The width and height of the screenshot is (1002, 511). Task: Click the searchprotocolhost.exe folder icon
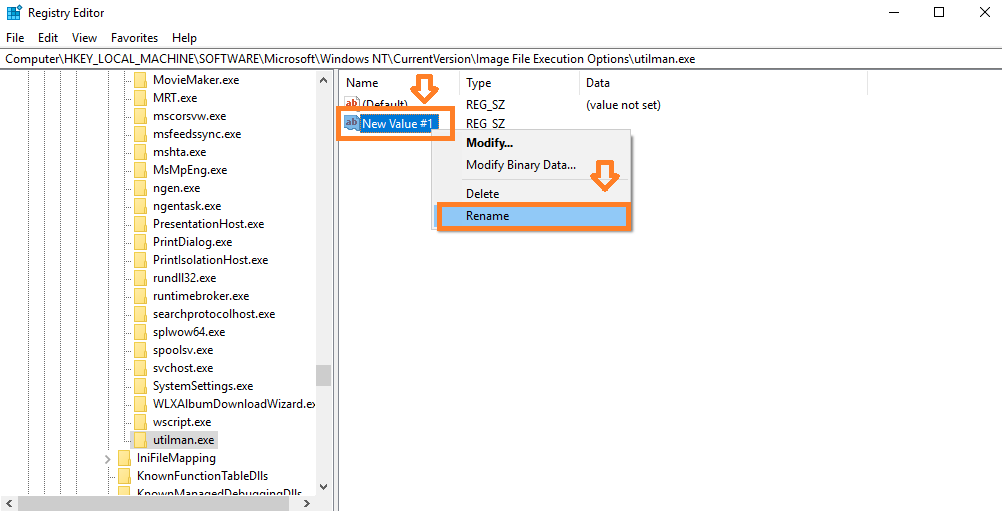click(140, 314)
